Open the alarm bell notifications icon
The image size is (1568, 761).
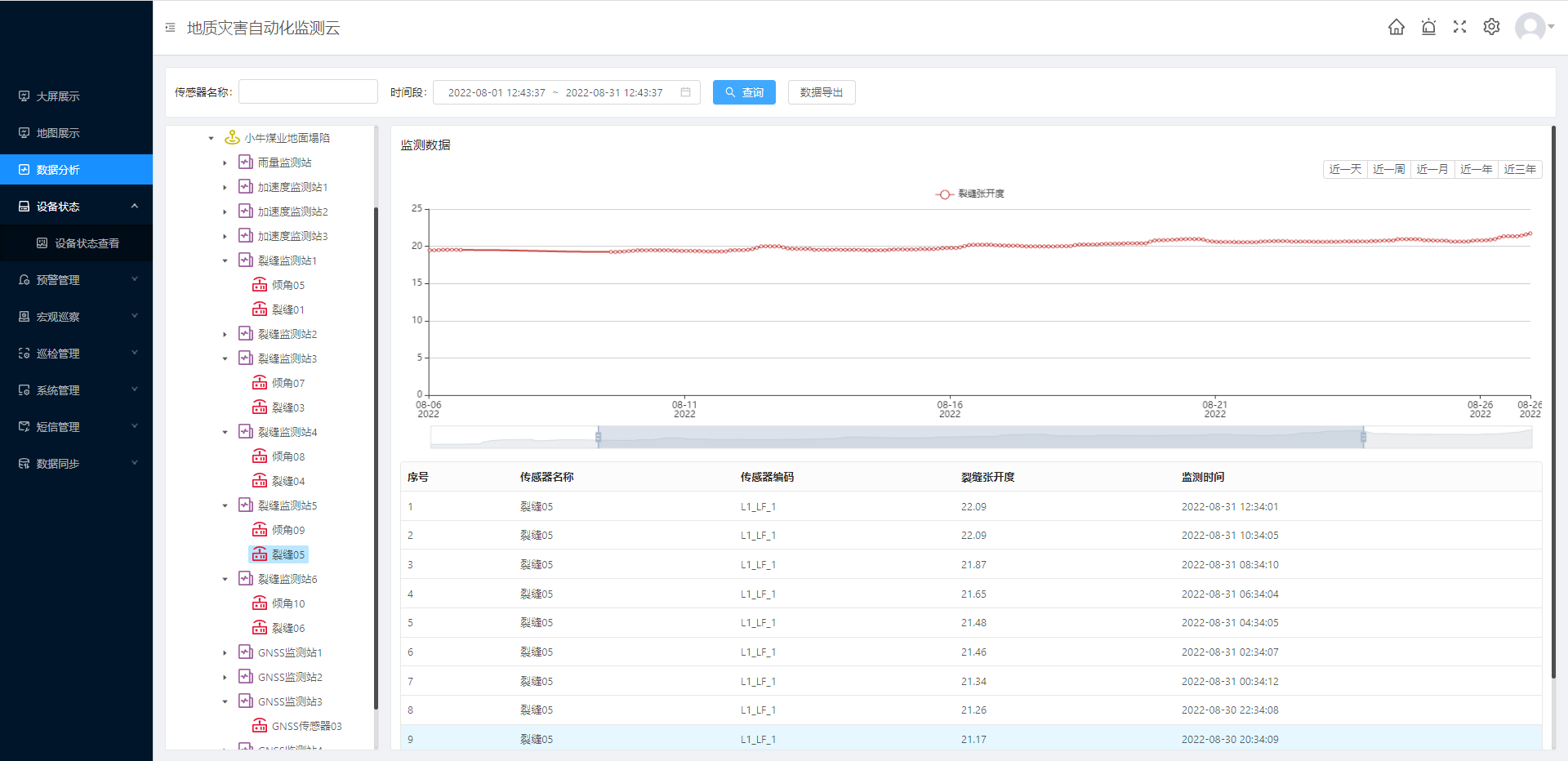point(1428,27)
